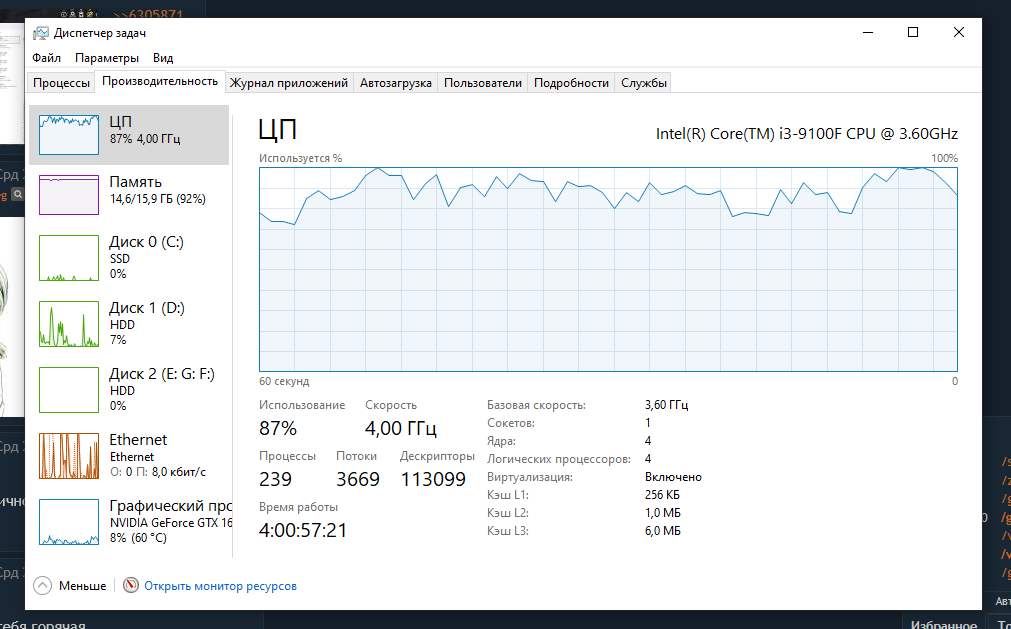1011x629 pixels.
Task: Open the Вид menu
Action: coord(163,58)
